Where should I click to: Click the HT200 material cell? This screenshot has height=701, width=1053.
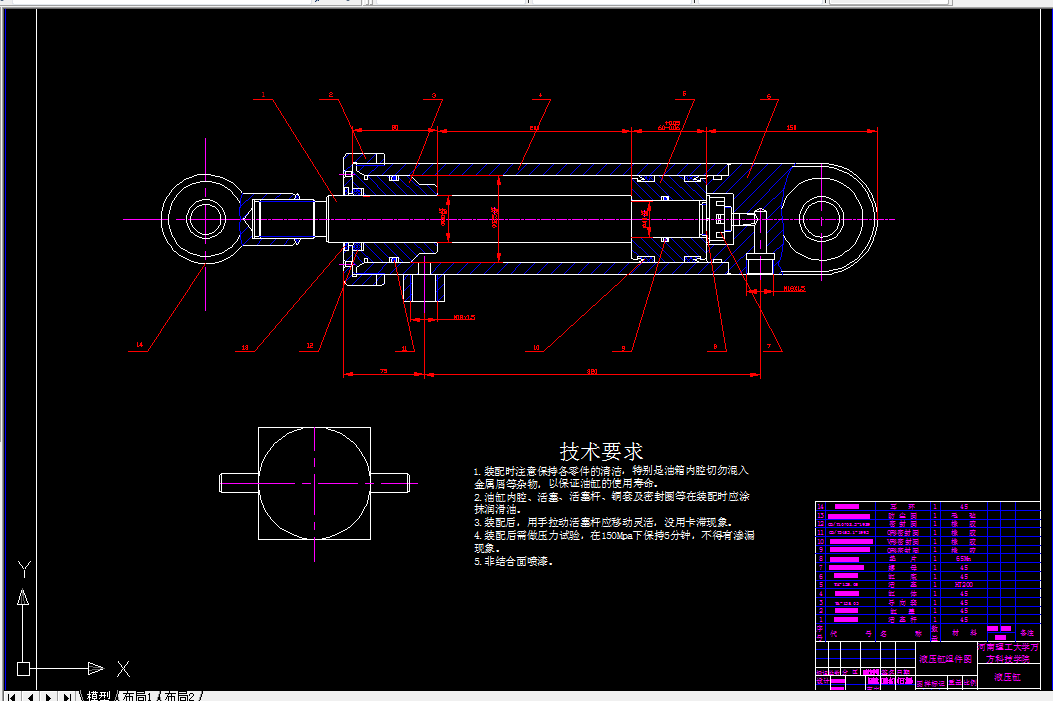pos(964,585)
